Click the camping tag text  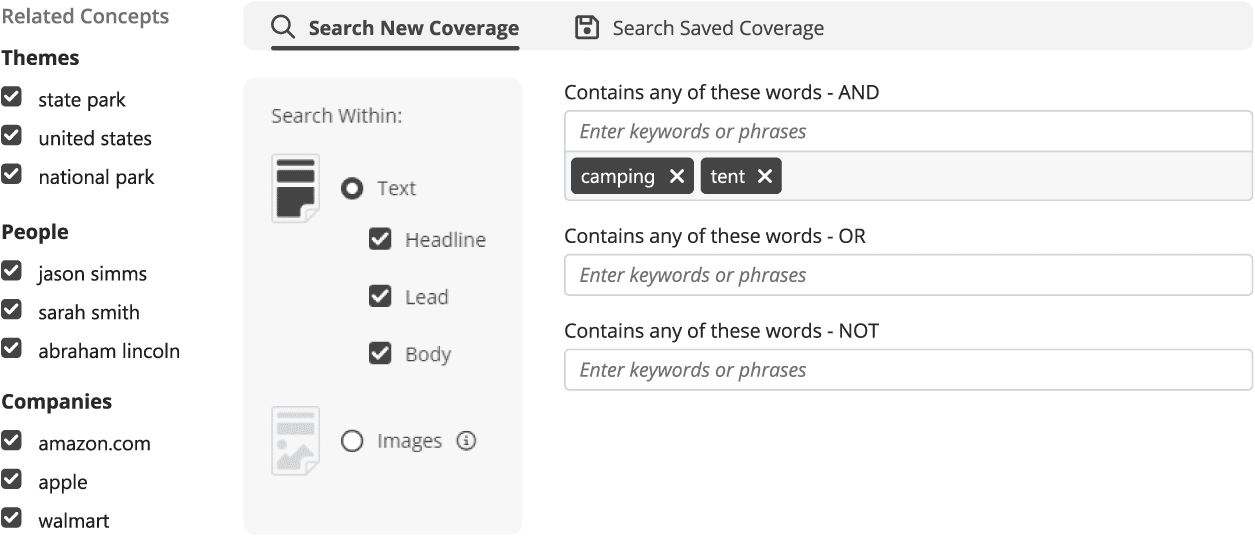pyautogui.click(x=618, y=177)
